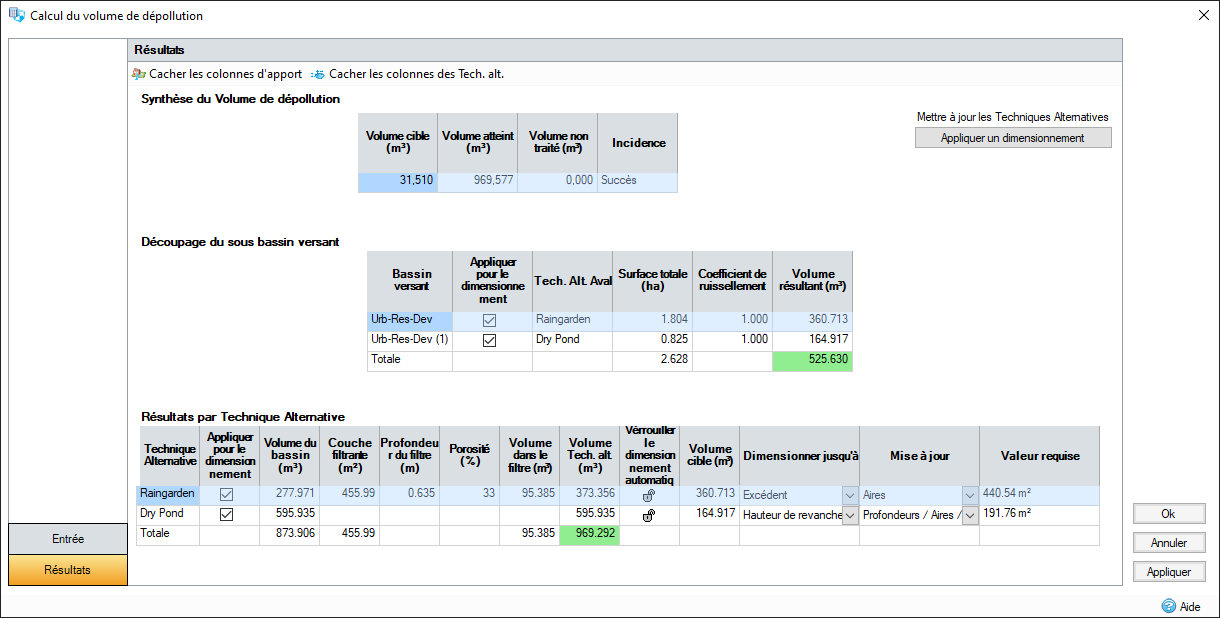The width and height of the screenshot is (1220, 618).
Task: Toggle the Dry Pond apply sizing checkbox
Action: [226, 515]
